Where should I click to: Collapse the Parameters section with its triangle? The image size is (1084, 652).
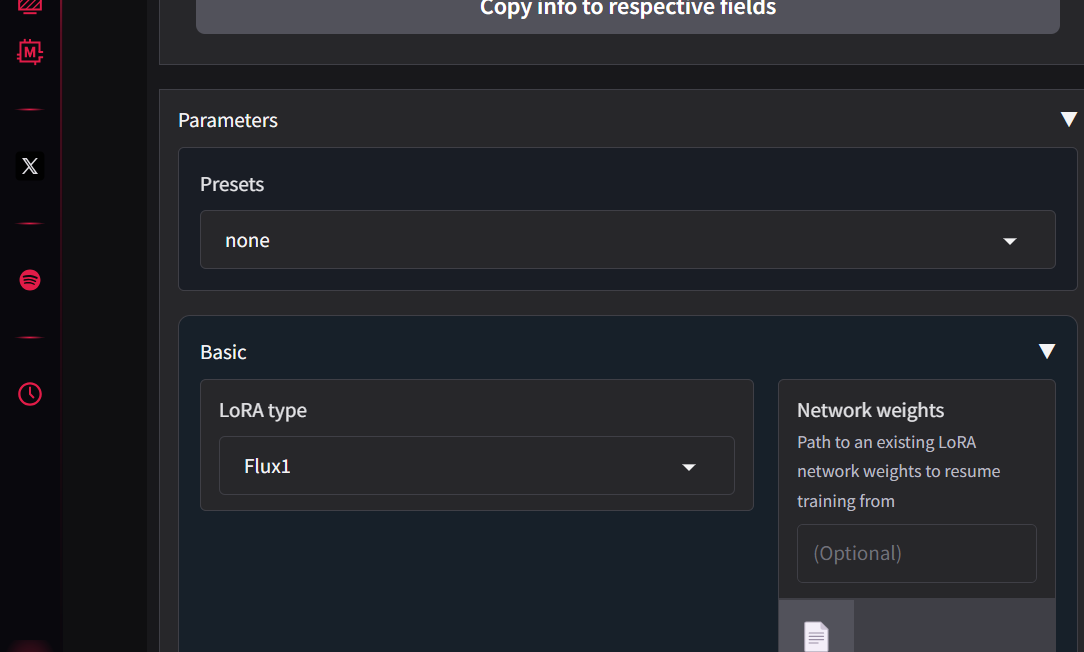(1068, 120)
